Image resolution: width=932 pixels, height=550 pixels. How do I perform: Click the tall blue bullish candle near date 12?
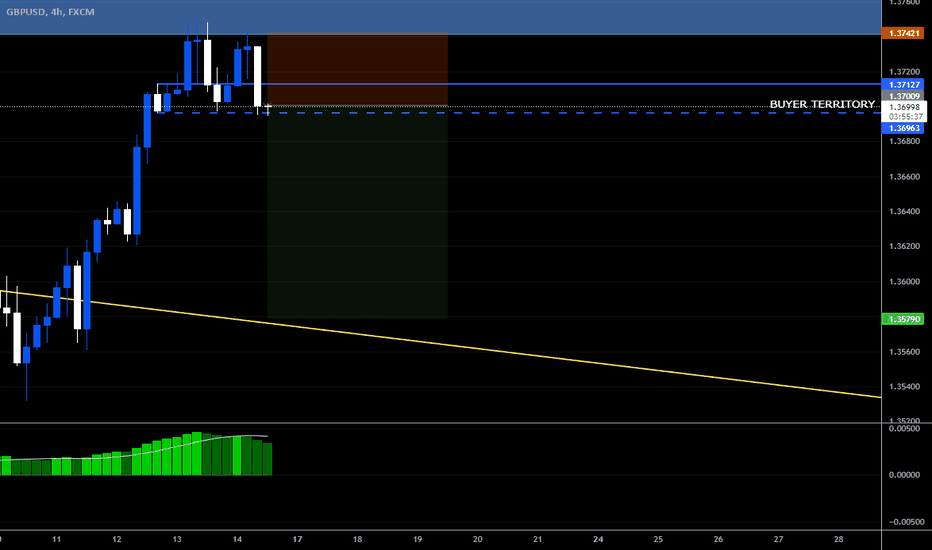click(137, 190)
